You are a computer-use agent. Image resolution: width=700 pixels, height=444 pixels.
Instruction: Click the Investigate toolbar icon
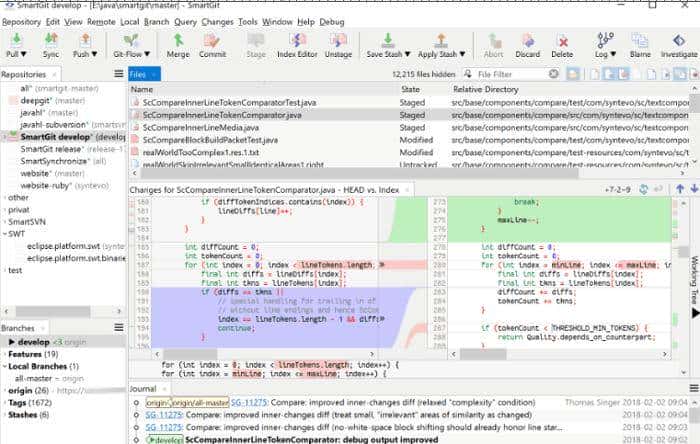pyautogui.click(x=679, y=40)
